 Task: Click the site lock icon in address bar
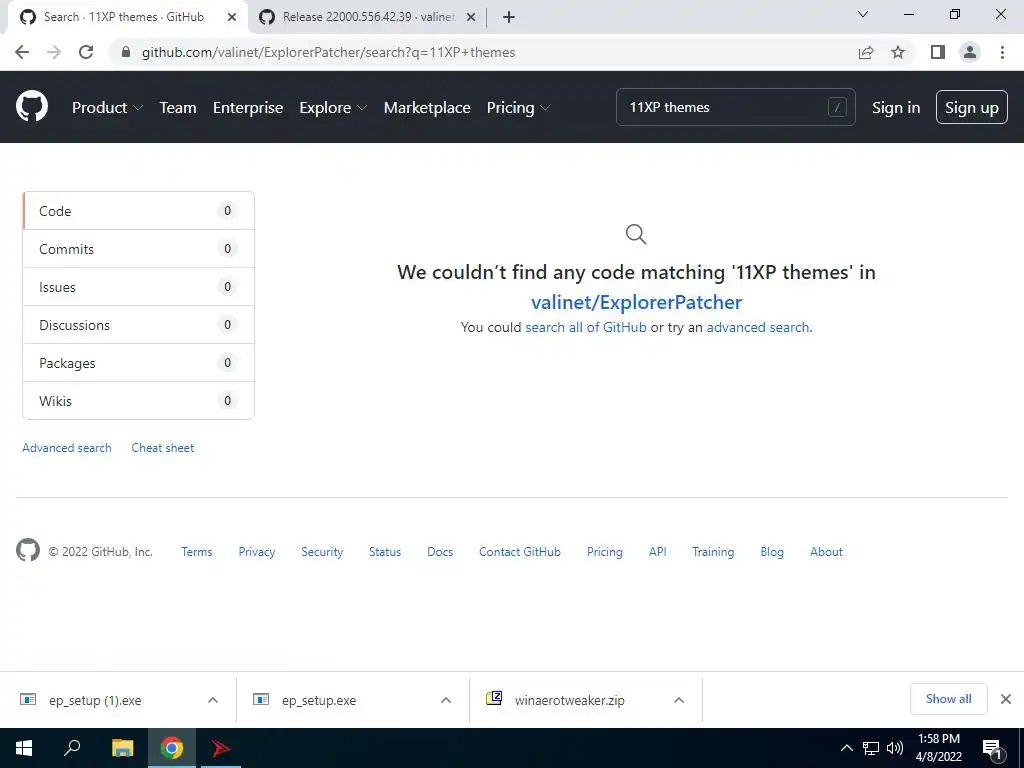126,52
